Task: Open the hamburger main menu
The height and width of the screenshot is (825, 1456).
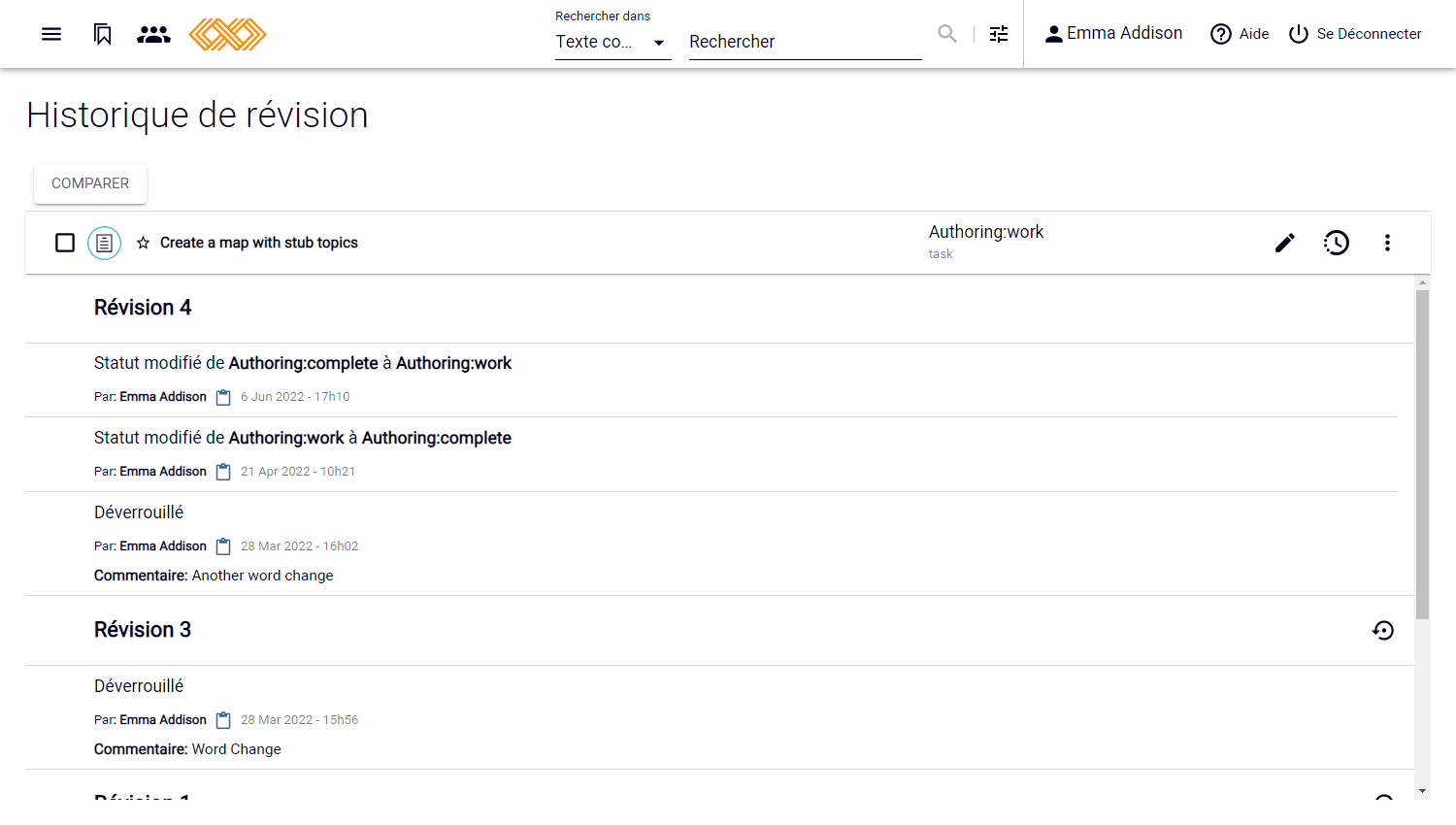Action: click(51, 34)
